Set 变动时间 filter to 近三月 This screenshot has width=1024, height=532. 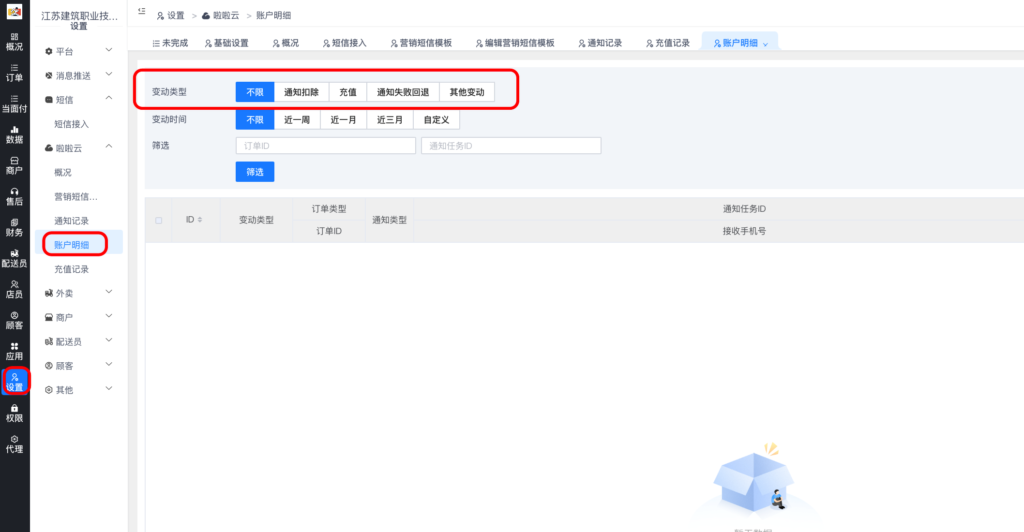[x=390, y=119]
